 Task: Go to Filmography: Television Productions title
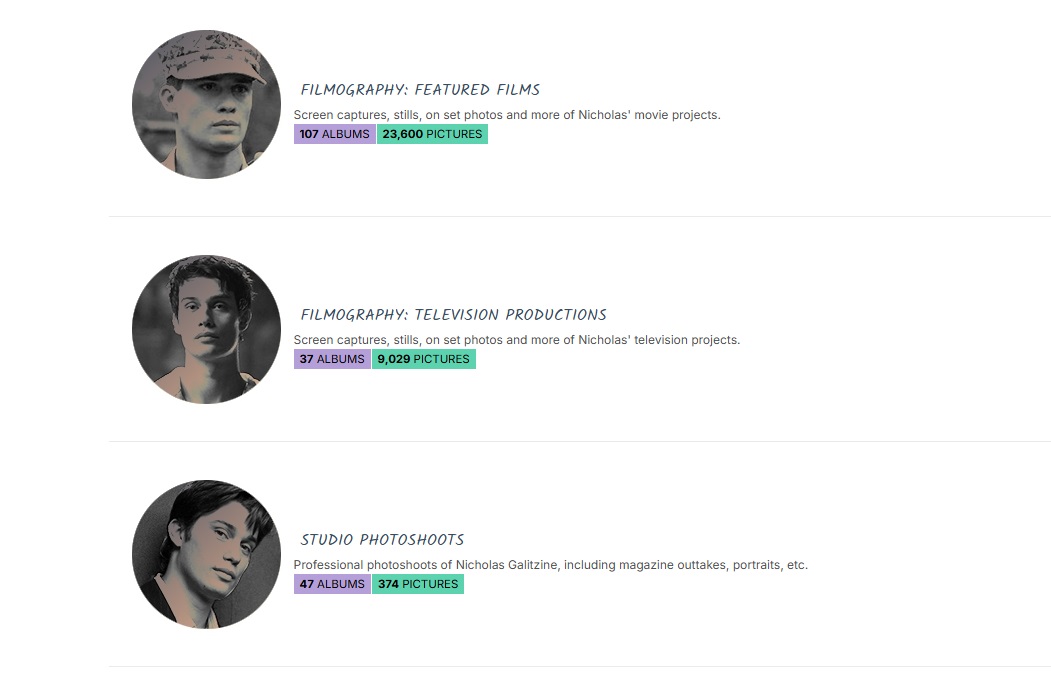pyautogui.click(x=453, y=315)
